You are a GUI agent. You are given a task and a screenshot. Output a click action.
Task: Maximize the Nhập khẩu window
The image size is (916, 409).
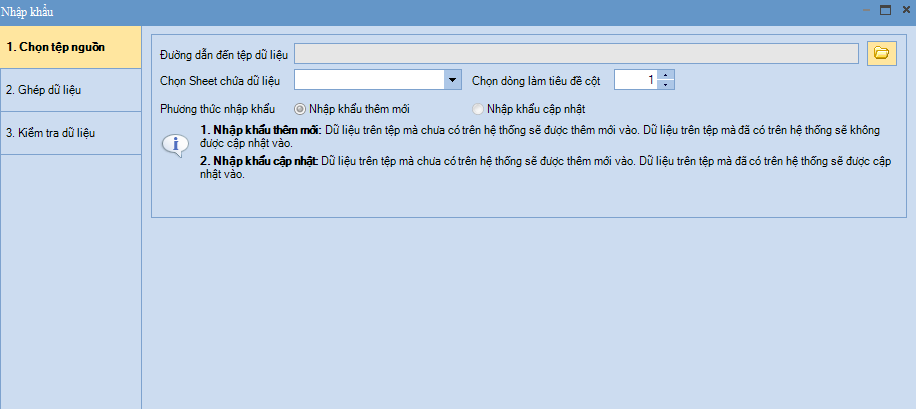[886, 10]
